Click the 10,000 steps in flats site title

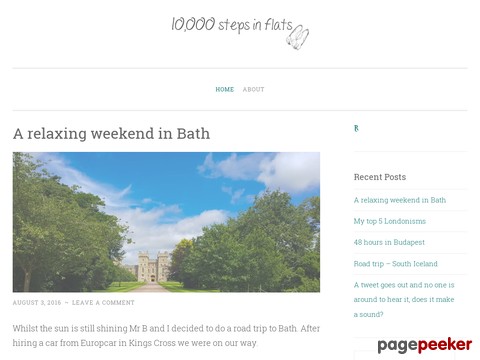coord(232,25)
